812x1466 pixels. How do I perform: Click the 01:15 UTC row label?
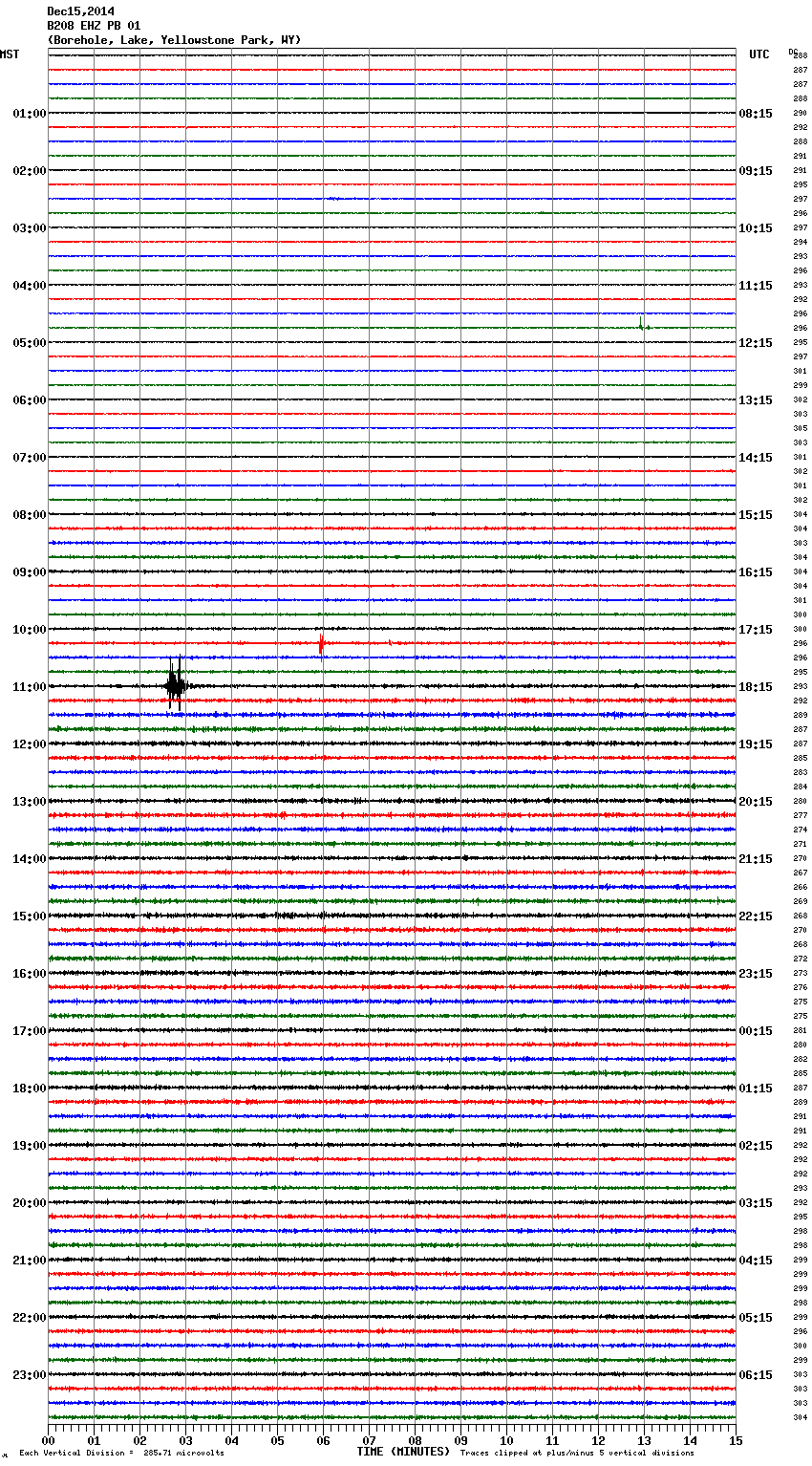pos(756,1089)
